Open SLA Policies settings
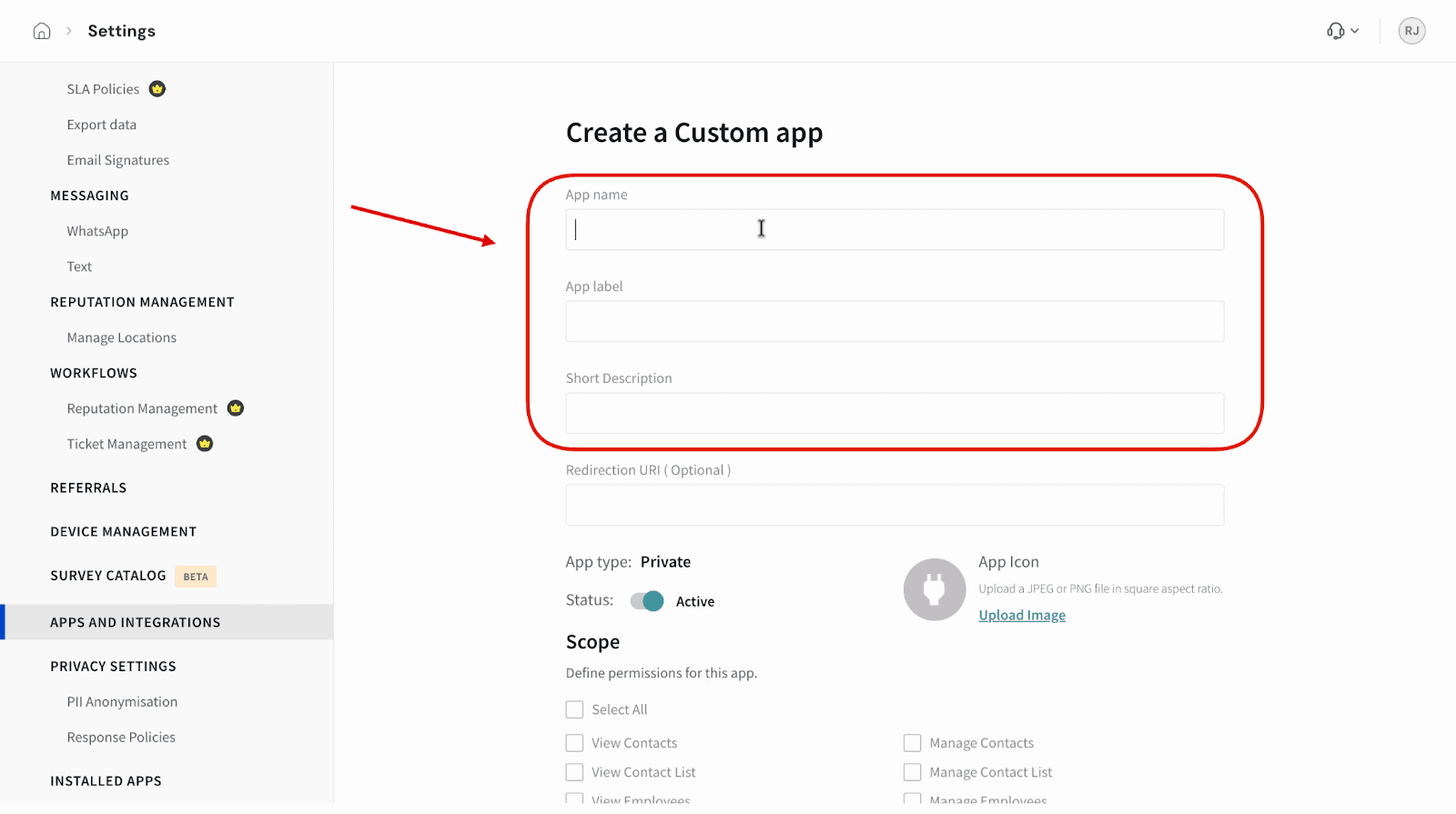The width and height of the screenshot is (1456, 814). tap(103, 89)
